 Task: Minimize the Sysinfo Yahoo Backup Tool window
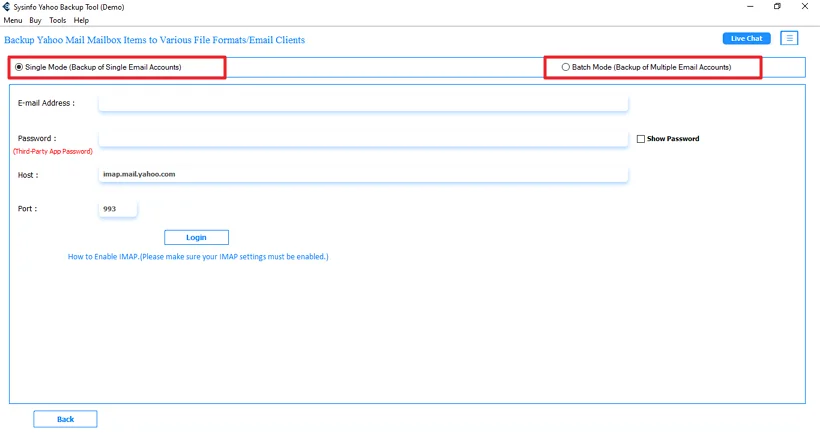coord(750,7)
